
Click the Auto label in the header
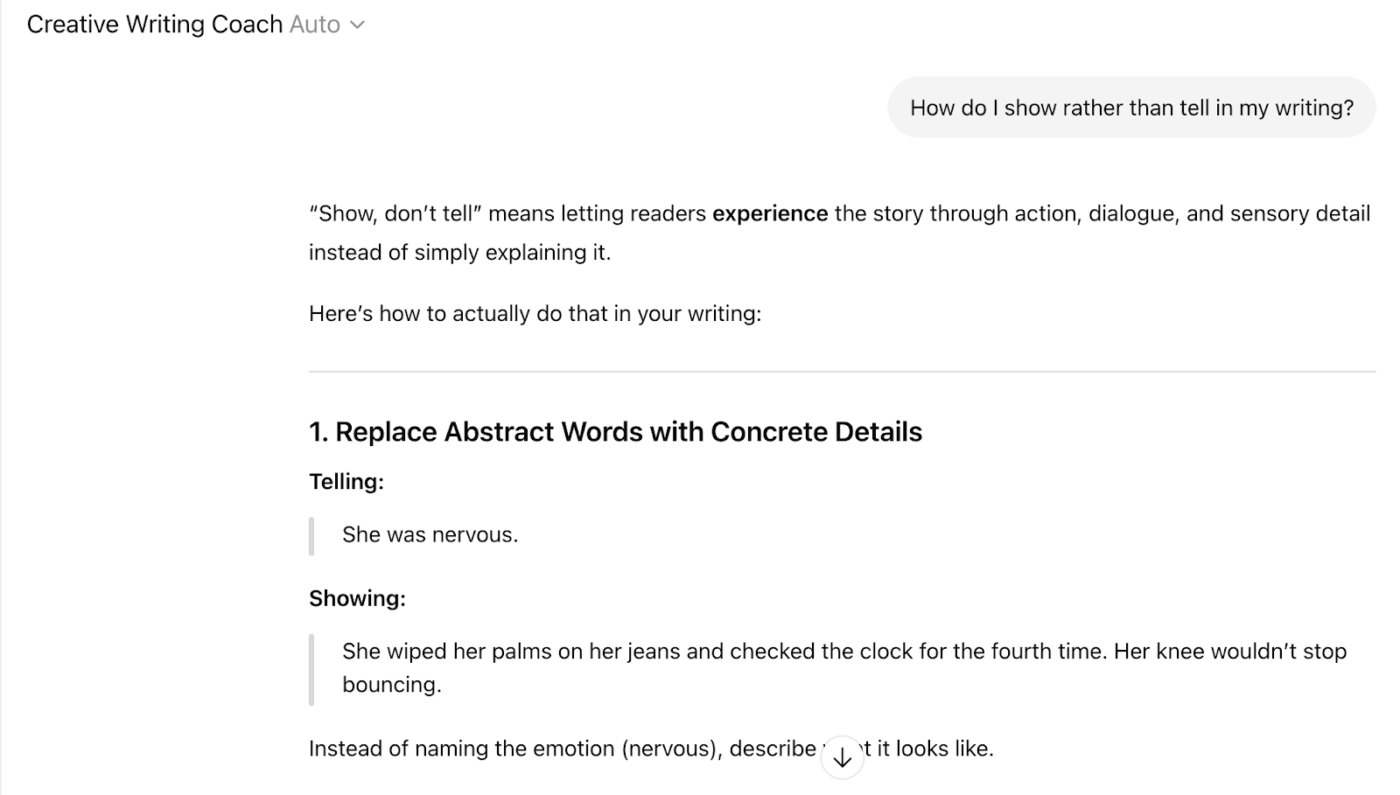[316, 24]
